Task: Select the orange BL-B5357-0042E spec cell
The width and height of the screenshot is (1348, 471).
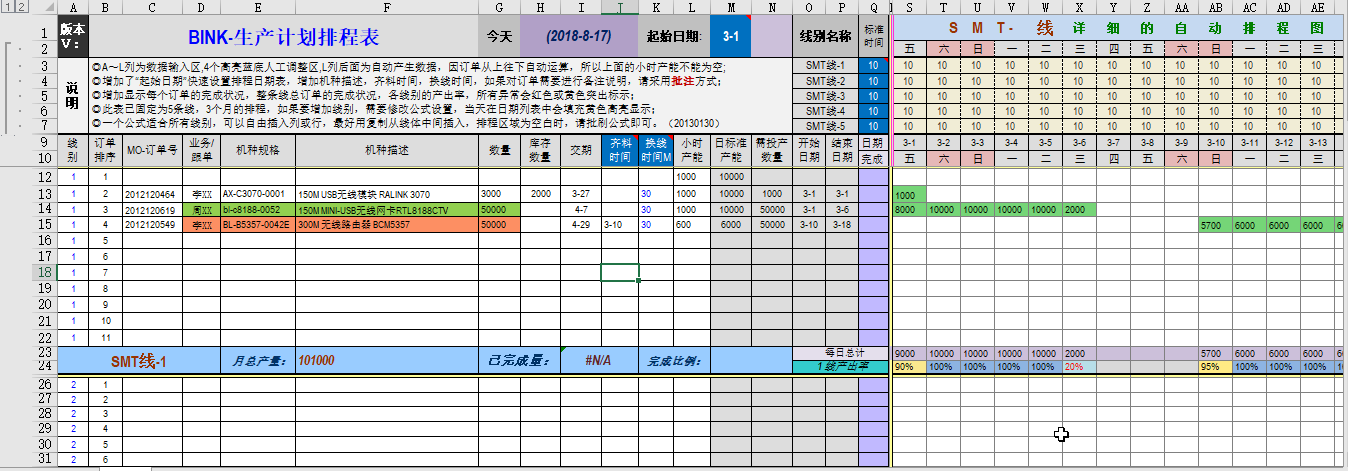Action: (257, 225)
